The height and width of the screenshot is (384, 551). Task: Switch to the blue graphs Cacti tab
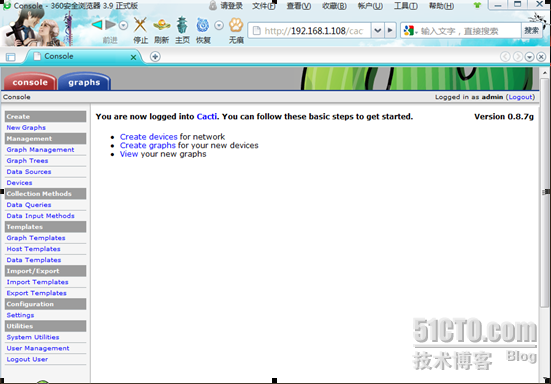pos(84,82)
